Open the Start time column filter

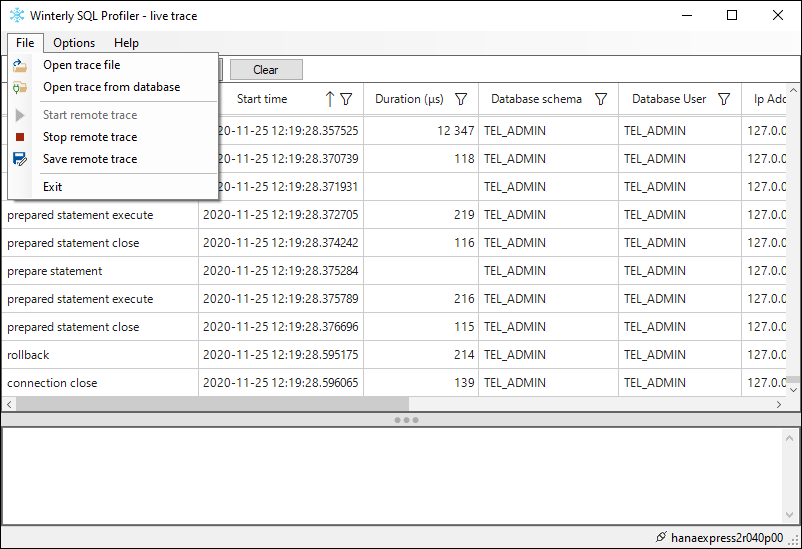tap(346, 99)
